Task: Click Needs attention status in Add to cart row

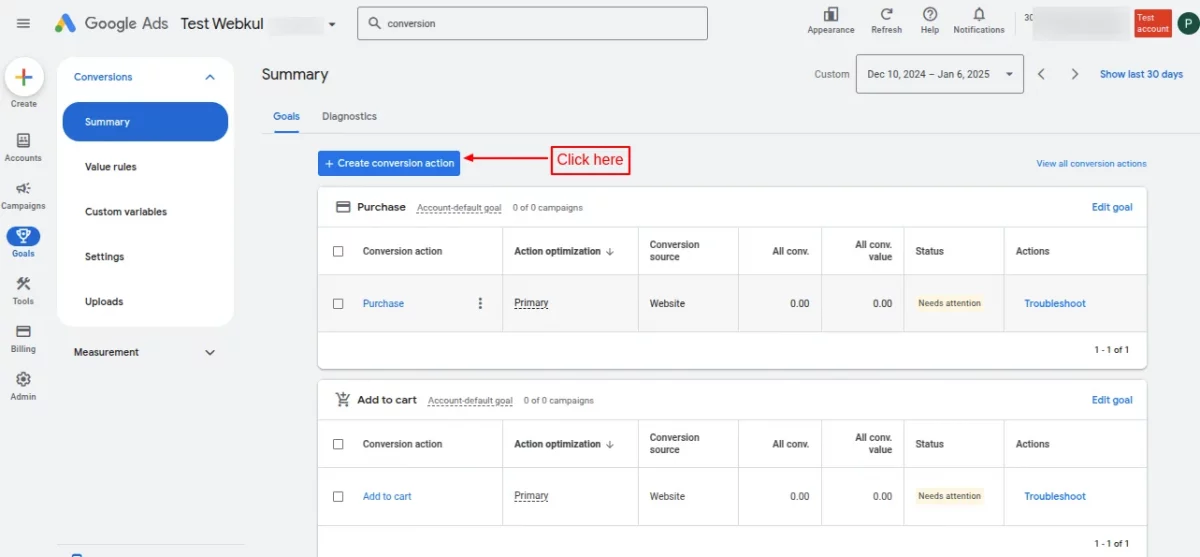Action: coord(949,496)
